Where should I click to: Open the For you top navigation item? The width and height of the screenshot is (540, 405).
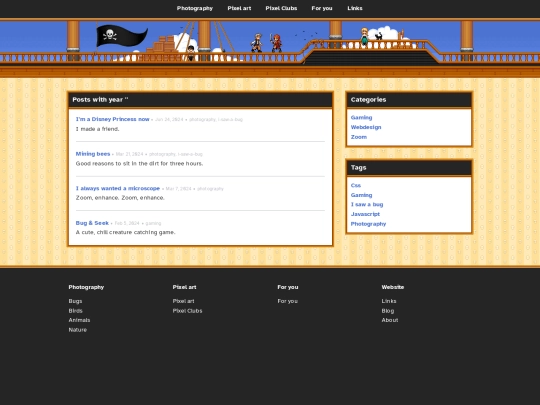coord(322,8)
